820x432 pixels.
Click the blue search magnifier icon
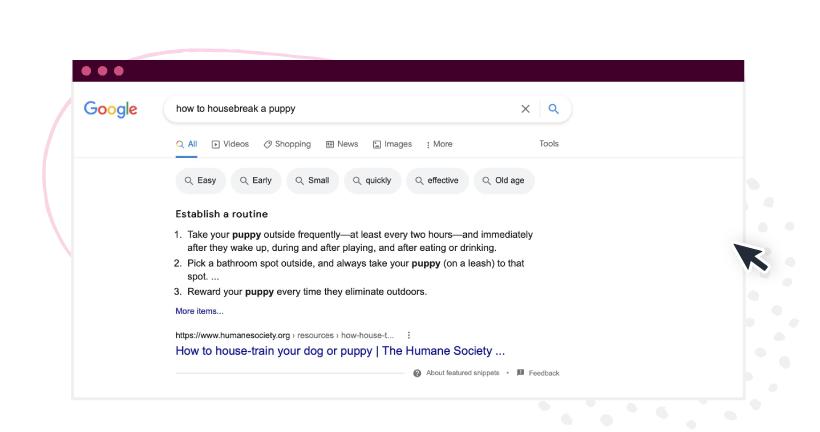(553, 109)
